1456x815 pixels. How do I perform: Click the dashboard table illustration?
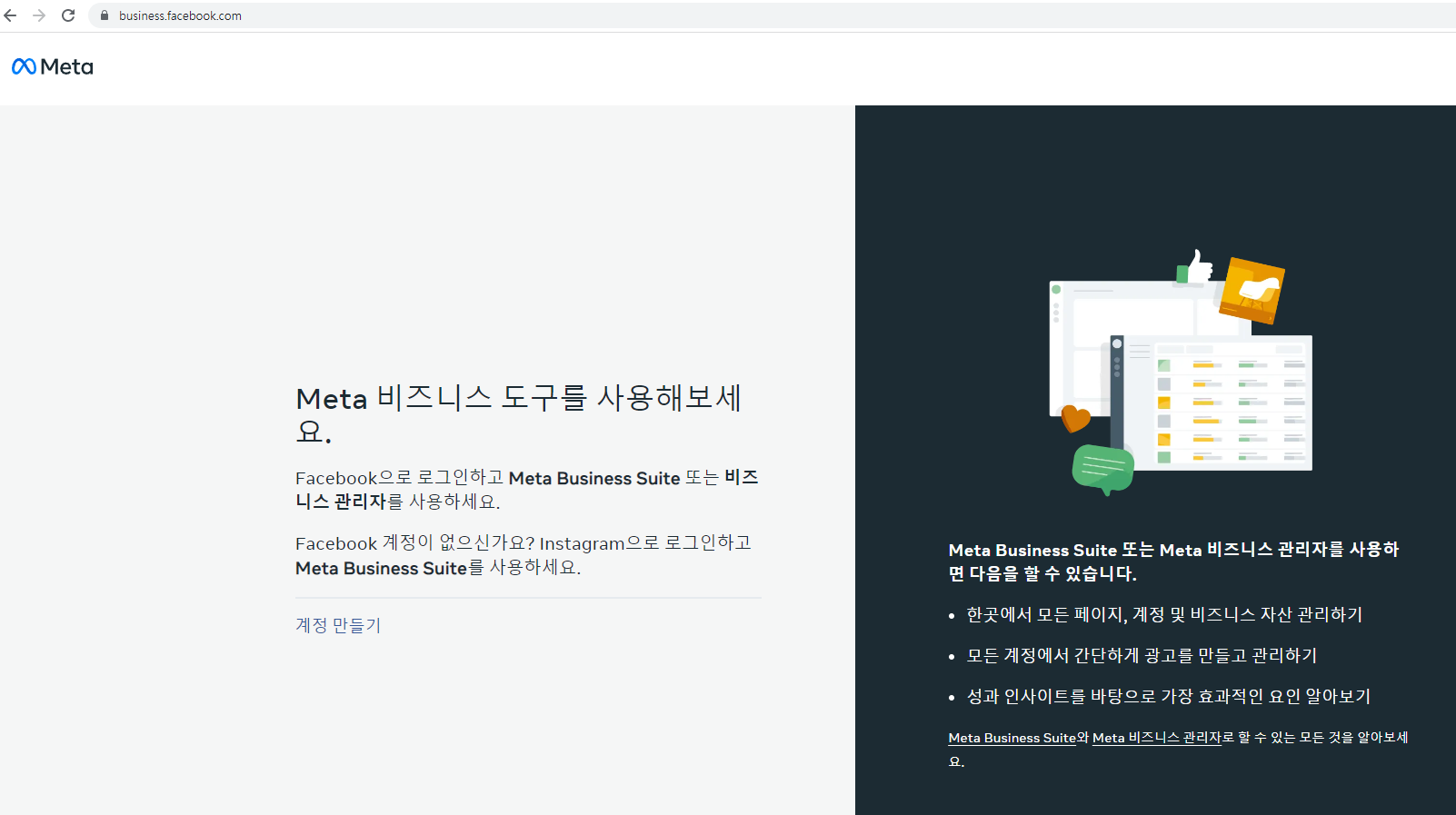[x=1212, y=403]
